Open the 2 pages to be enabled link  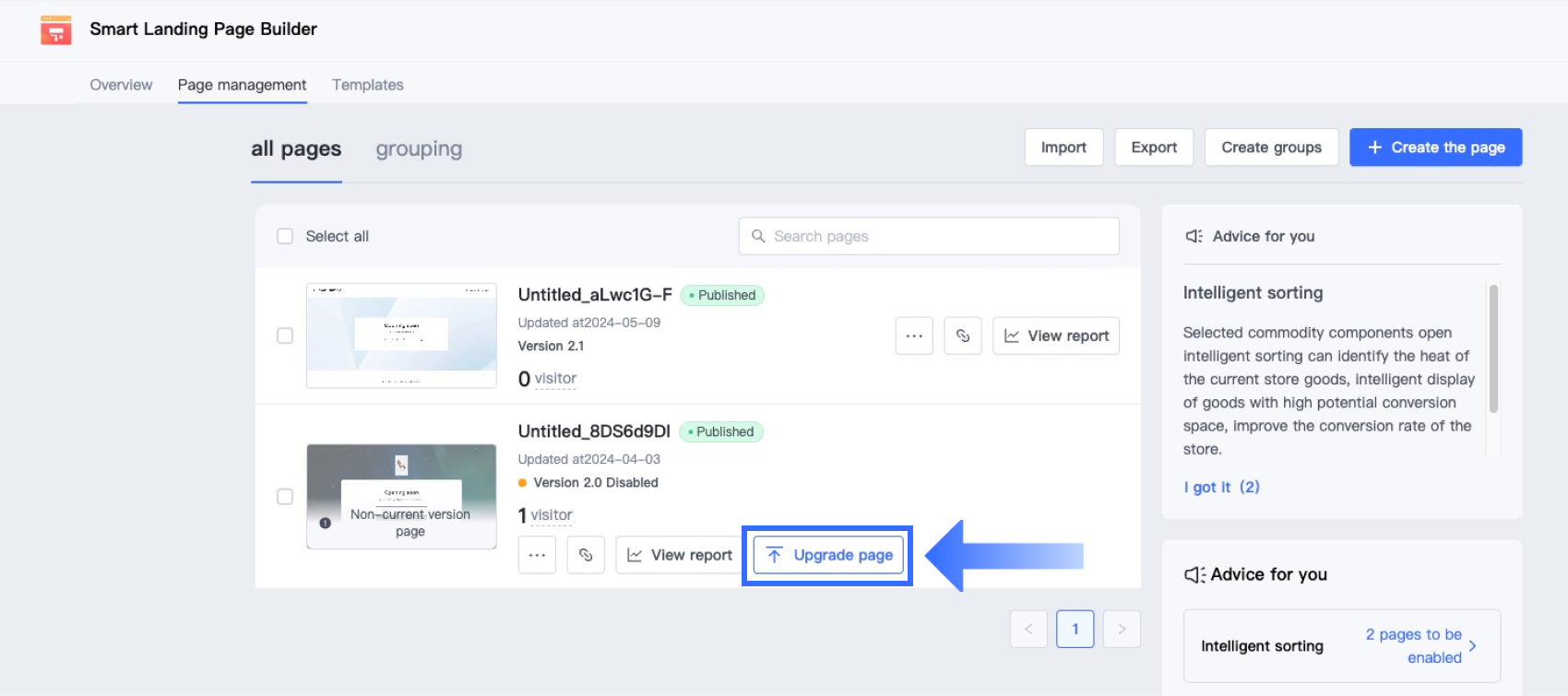(x=1414, y=645)
